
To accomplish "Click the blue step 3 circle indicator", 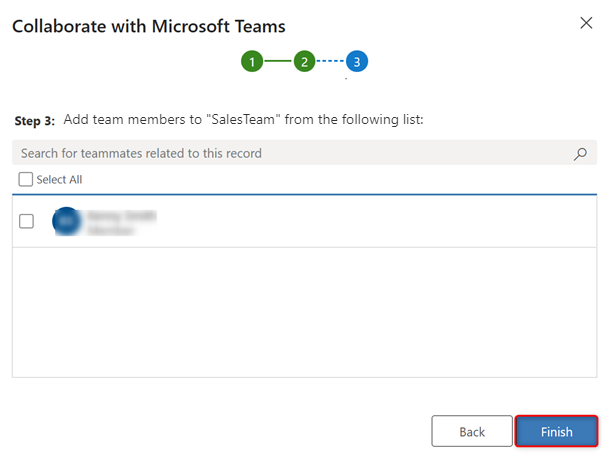I will tap(357, 61).
